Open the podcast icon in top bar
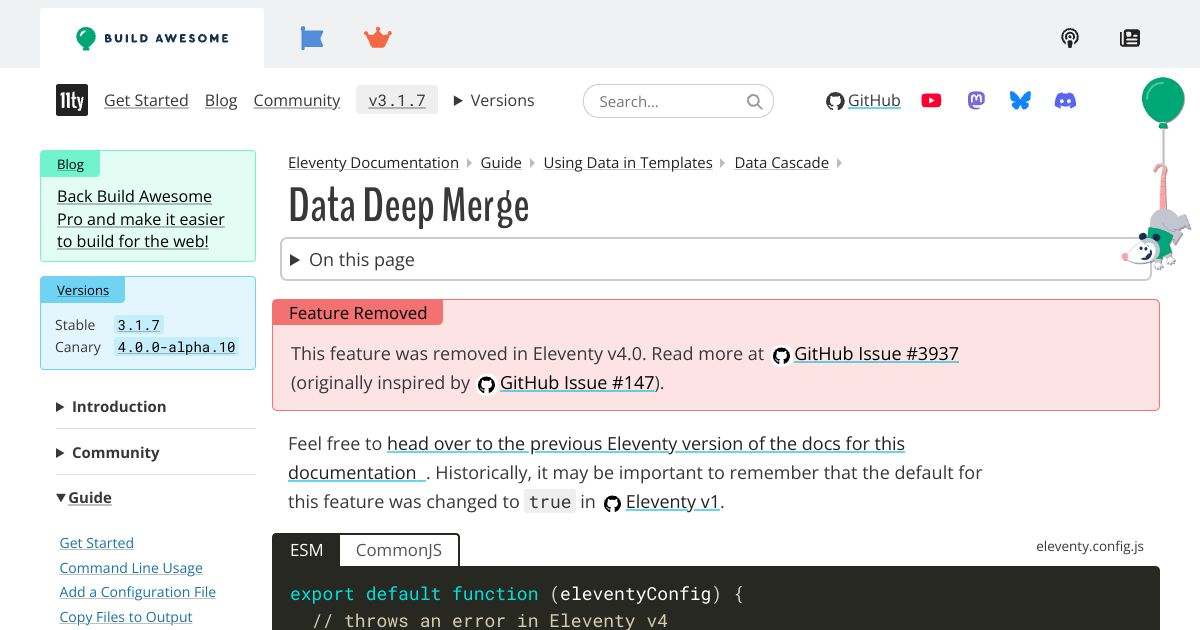The width and height of the screenshot is (1200, 630). (1070, 38)
